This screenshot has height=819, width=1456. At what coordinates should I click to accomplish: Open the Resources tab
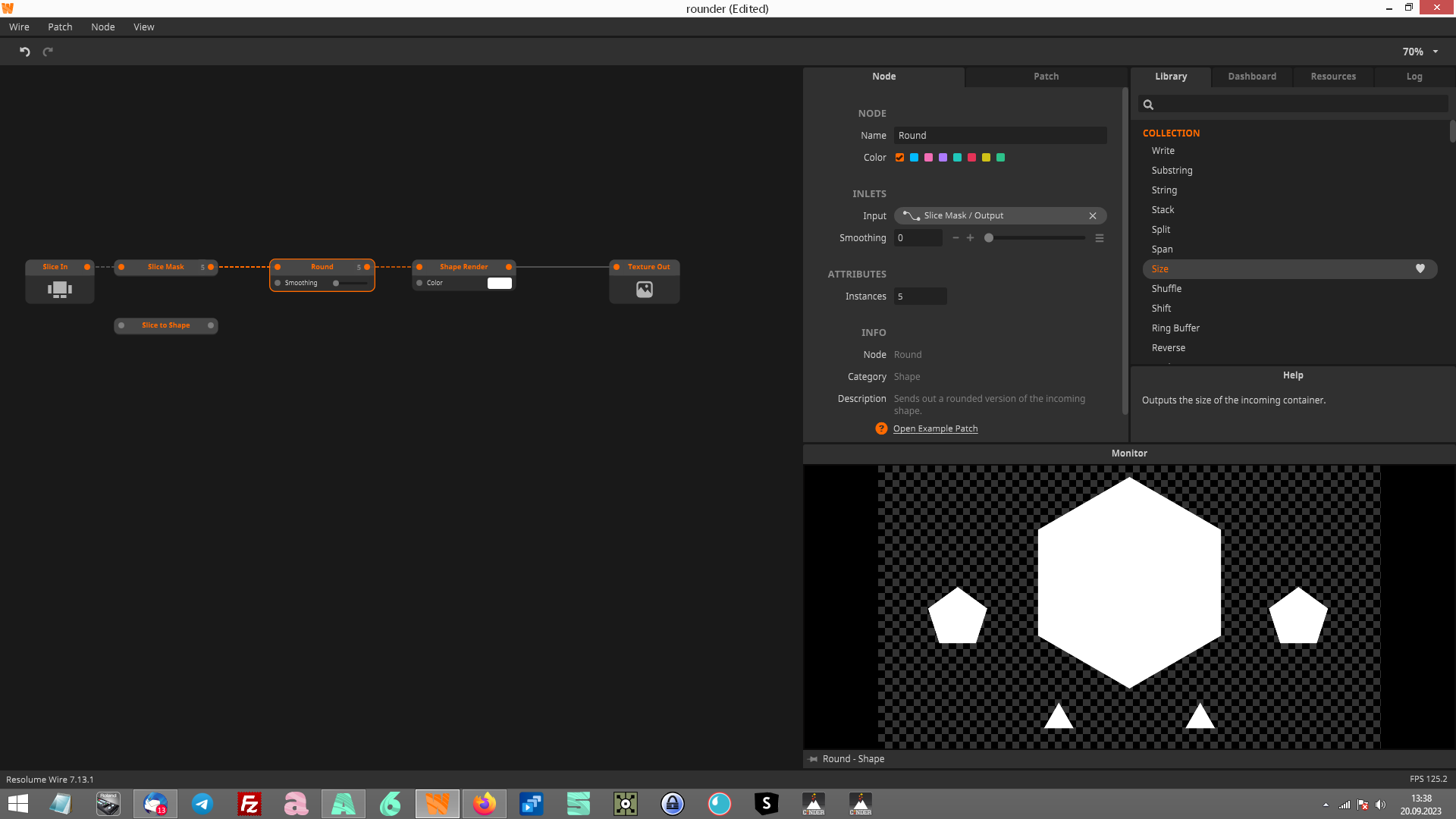point(1332,77)
